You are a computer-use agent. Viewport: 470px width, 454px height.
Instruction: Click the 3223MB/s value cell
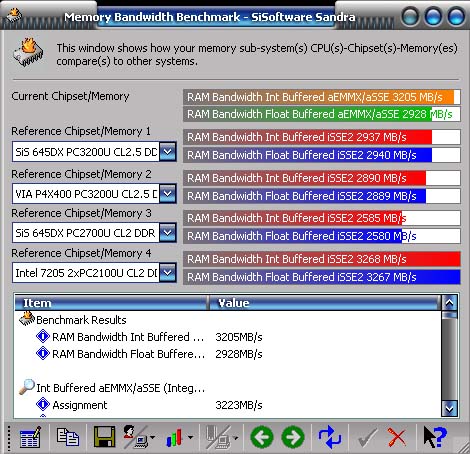click(x=239, y=405)
